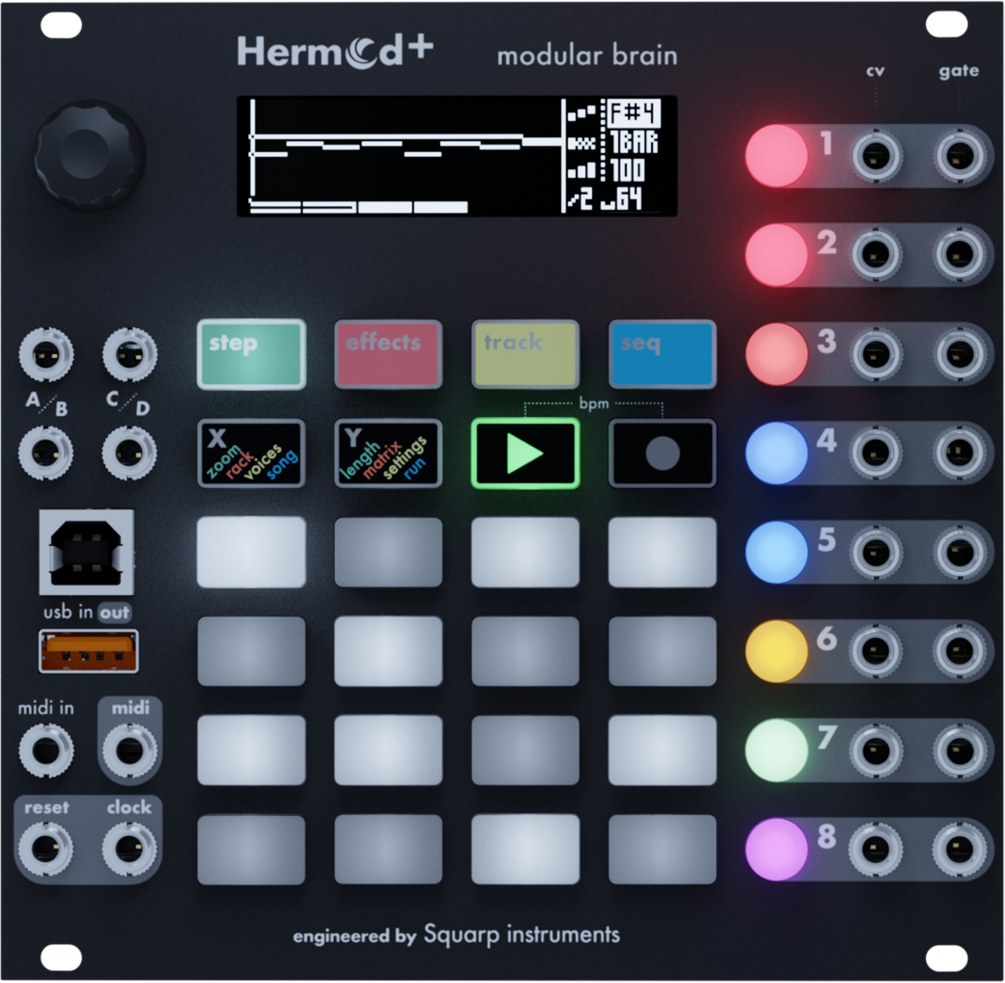
Task: Select track 8 purple button
Action: [776, 850]
